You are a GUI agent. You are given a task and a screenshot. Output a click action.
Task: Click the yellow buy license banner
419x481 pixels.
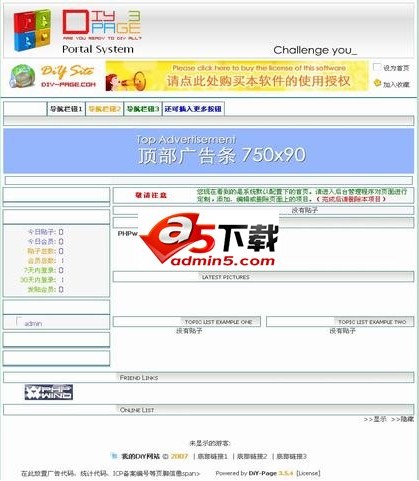tap(237, 76)
